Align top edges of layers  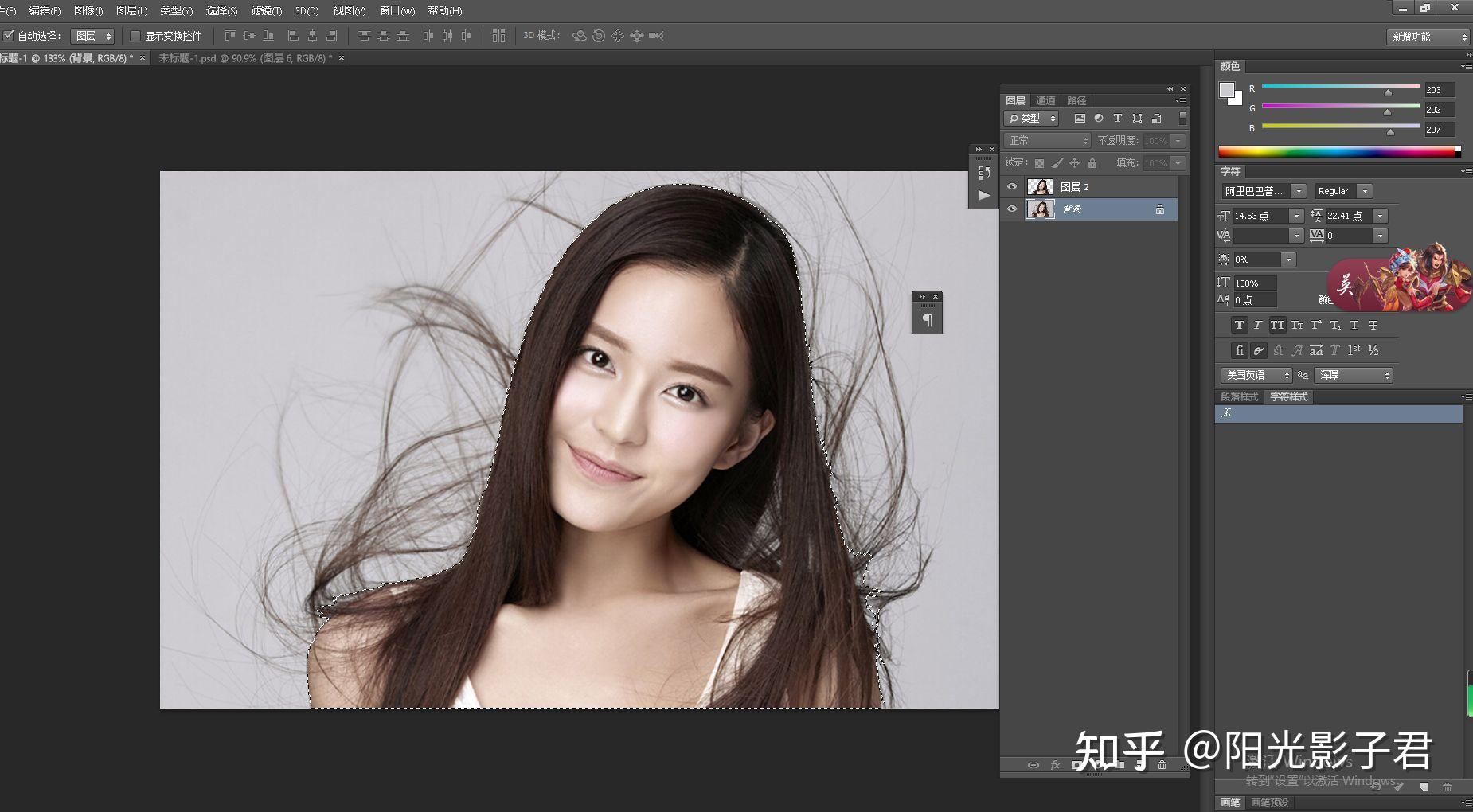tap(229, 36)
